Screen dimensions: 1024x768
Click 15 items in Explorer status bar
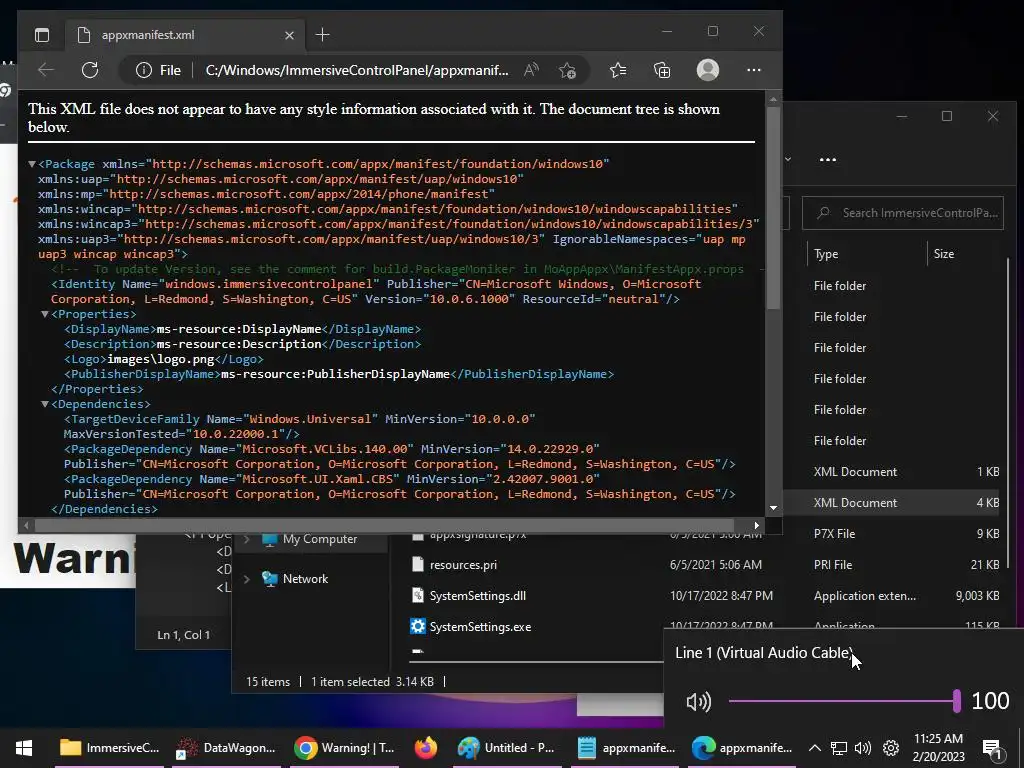tap(268, 682)
